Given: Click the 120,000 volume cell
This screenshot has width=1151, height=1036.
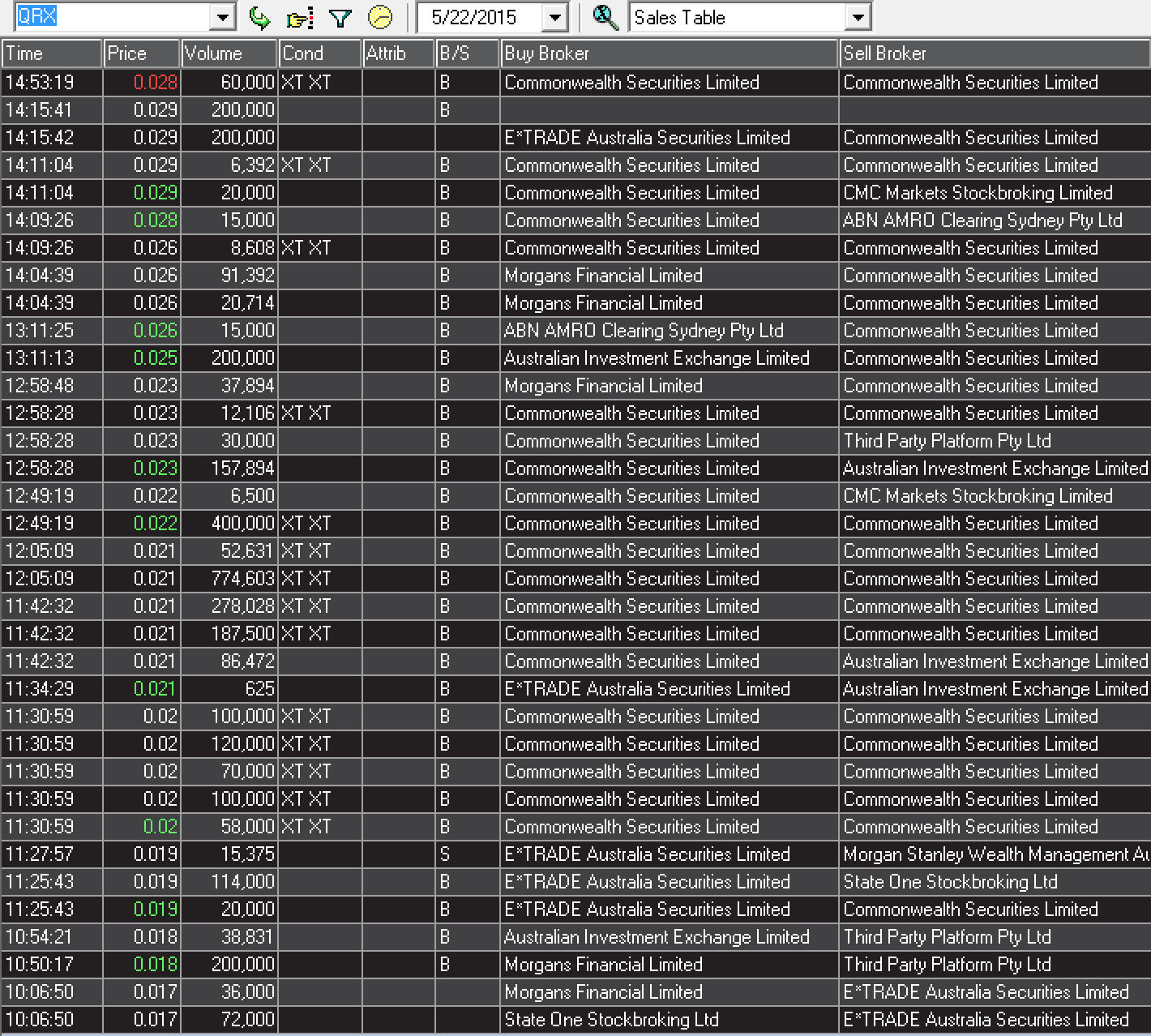Looking at the screenshot, I should (x=229, y=744).
